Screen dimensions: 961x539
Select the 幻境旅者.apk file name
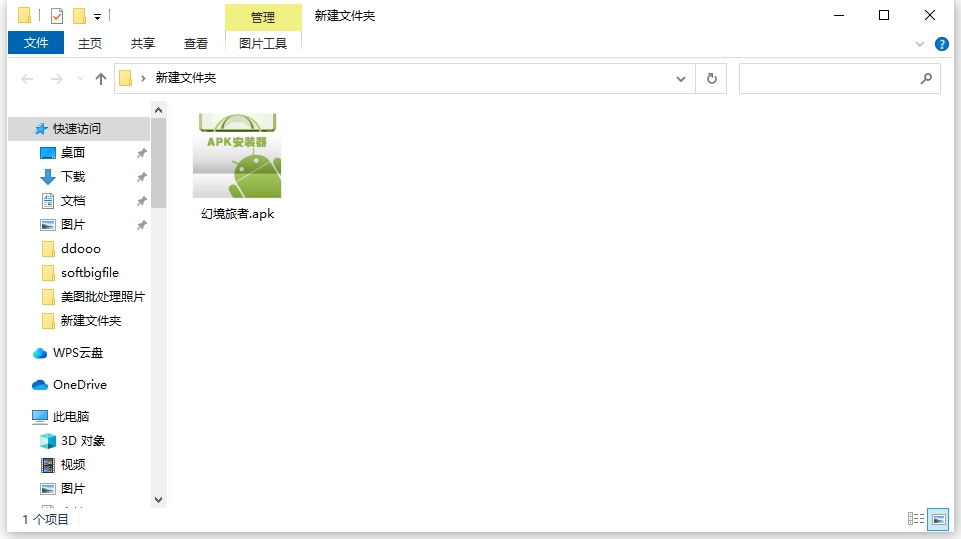[x=238, y=214]
